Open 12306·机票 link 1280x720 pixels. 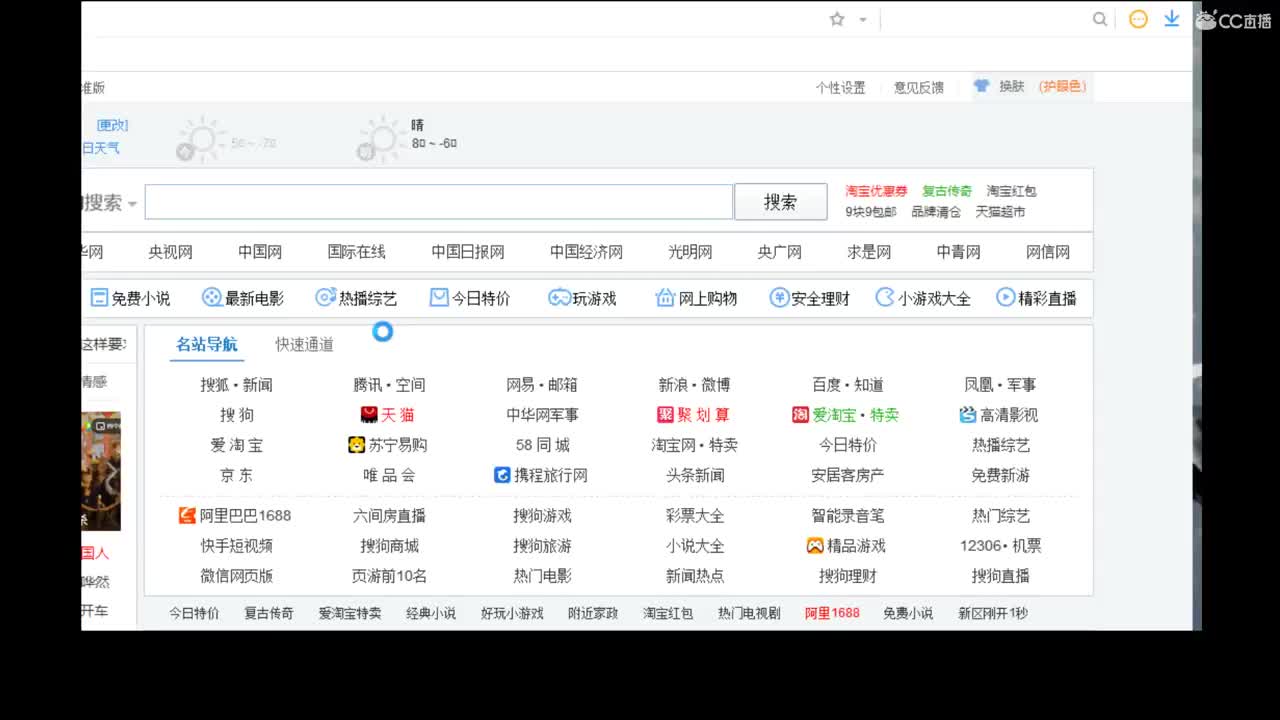[x=1000, y=546]
